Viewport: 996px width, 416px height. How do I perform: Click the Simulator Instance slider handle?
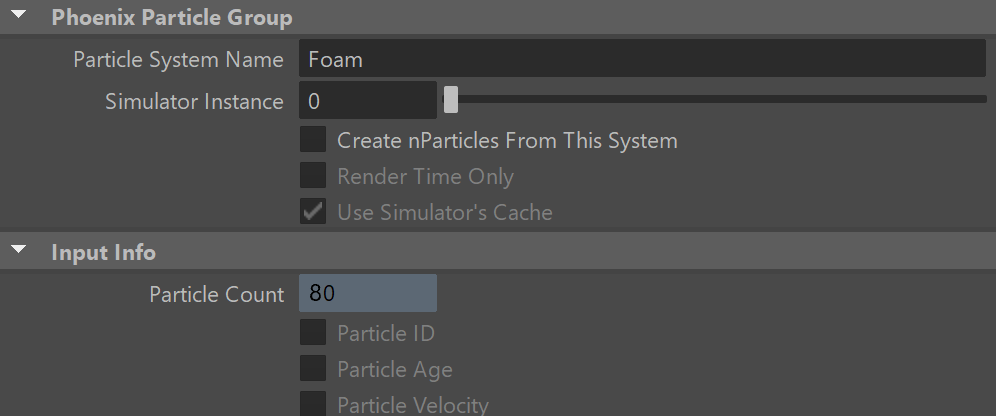[451, 100]
